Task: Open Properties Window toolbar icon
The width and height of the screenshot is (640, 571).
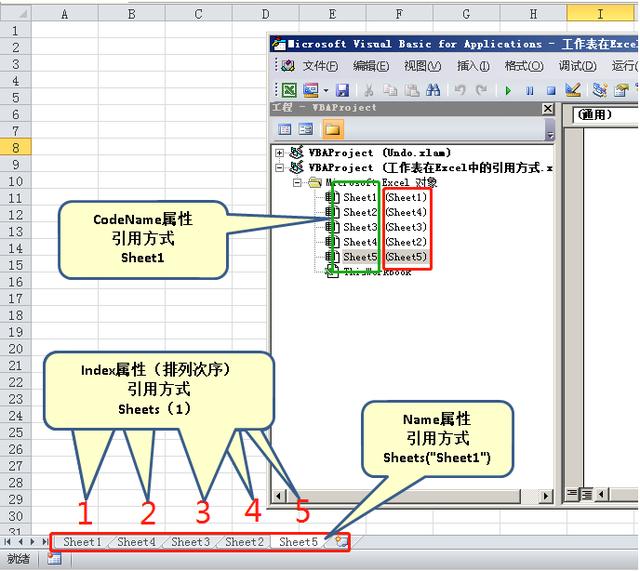Action: point(621,90)
